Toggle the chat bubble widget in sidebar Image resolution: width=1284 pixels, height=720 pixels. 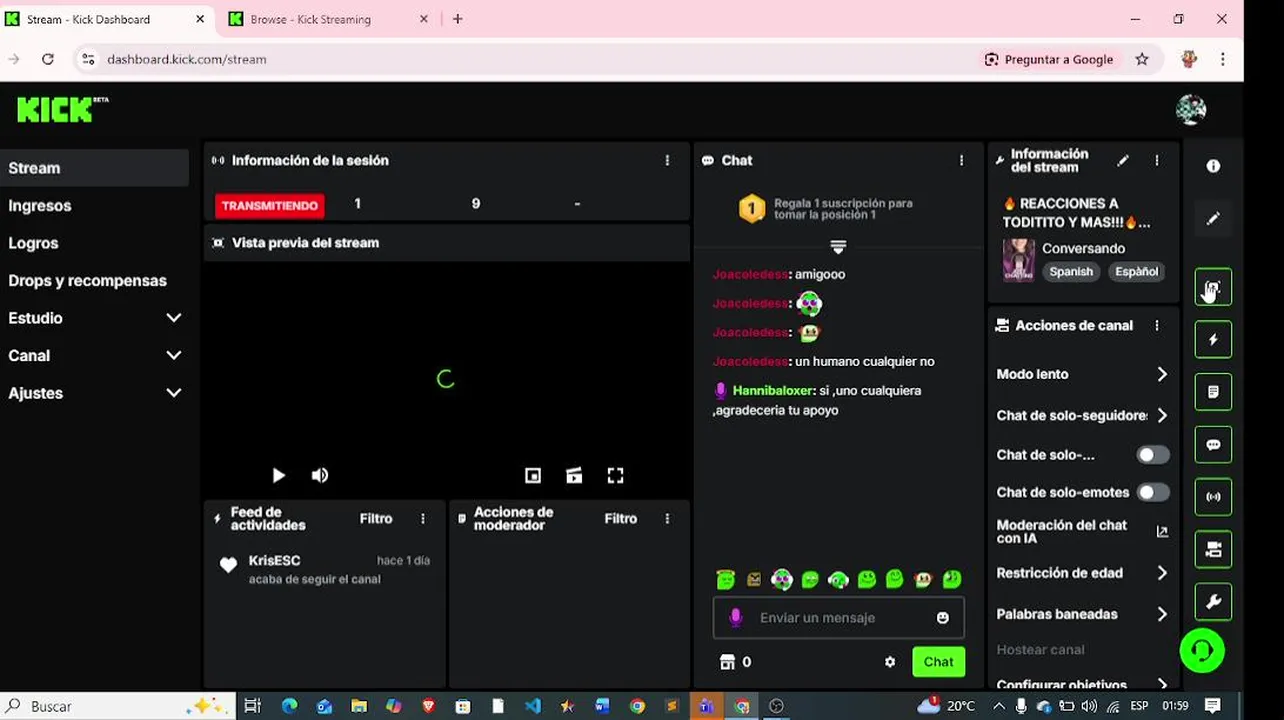tap(1213, 444)
